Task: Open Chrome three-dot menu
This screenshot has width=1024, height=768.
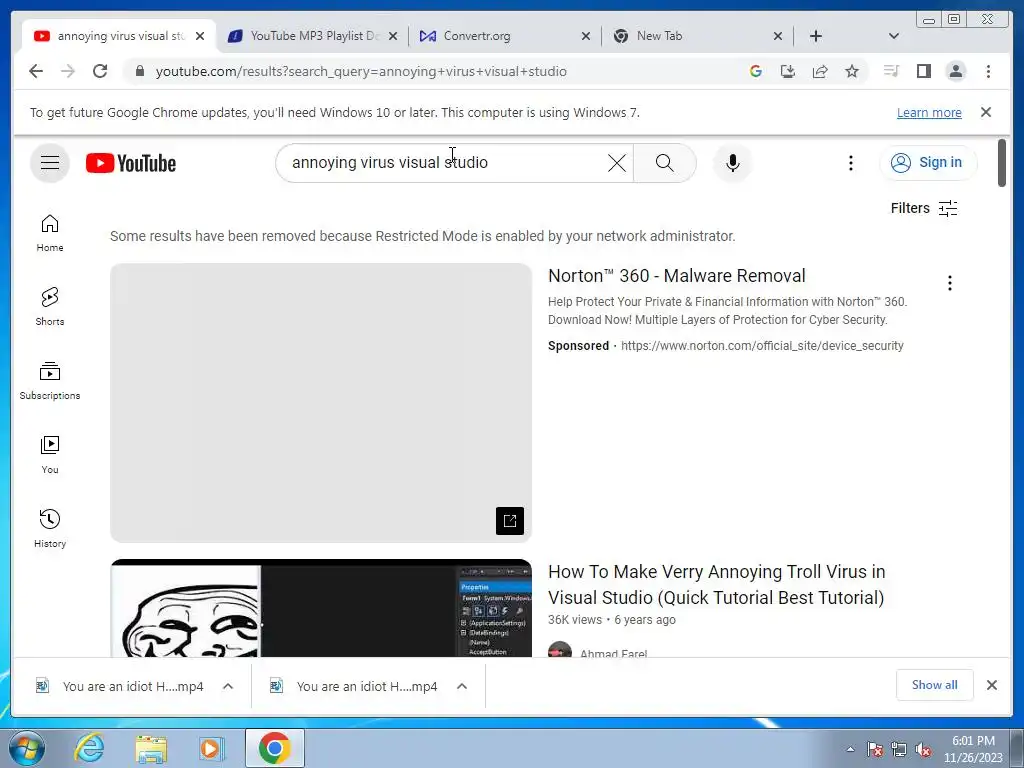Action: [988, 71]
